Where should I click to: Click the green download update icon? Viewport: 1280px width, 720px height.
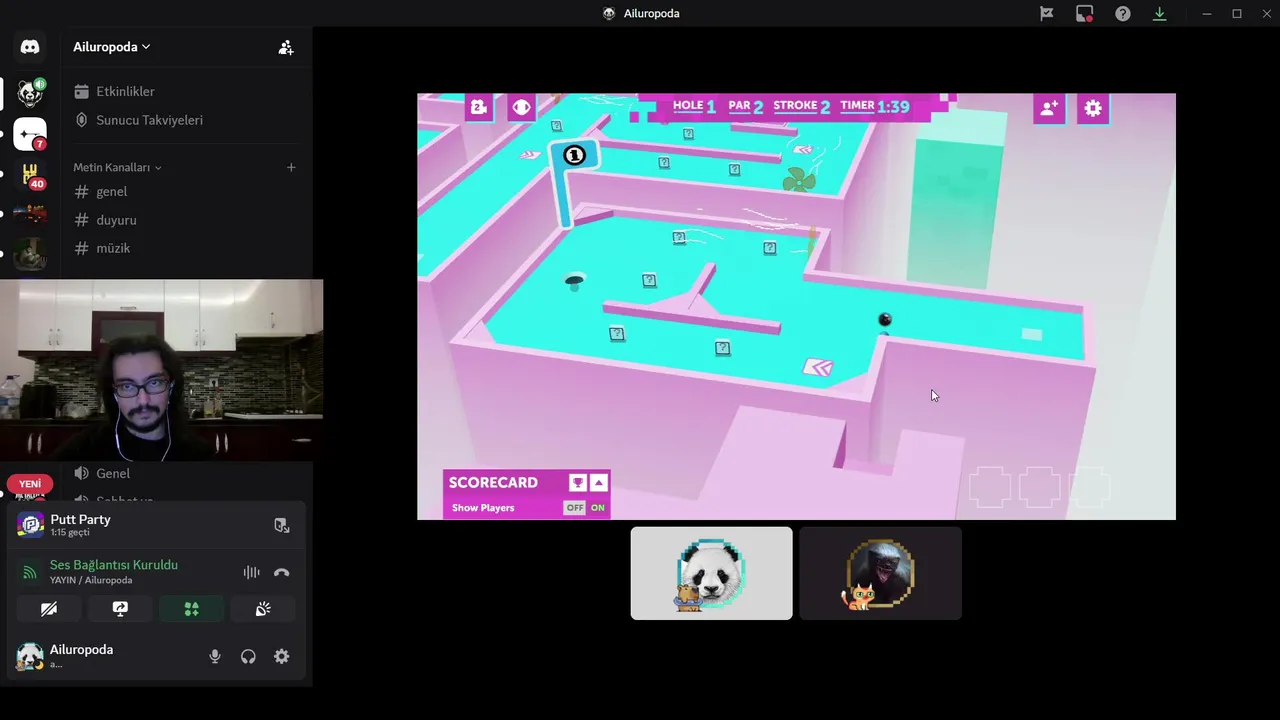(x=1160, y=14)
